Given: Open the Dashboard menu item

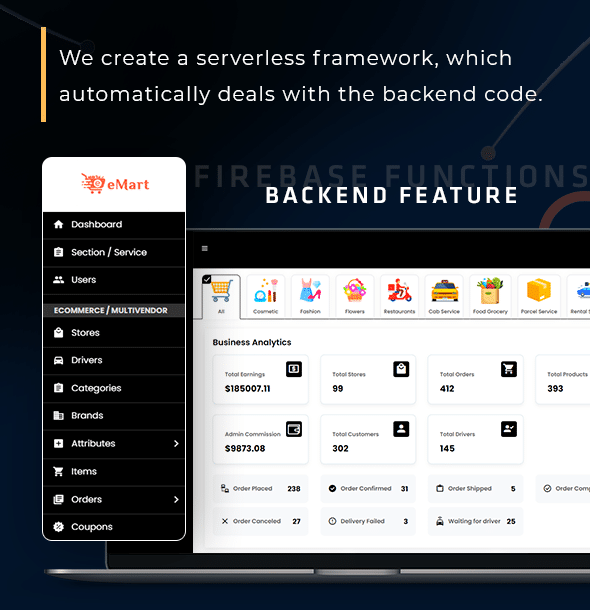Looking at the screenshot, I should 114,225.
